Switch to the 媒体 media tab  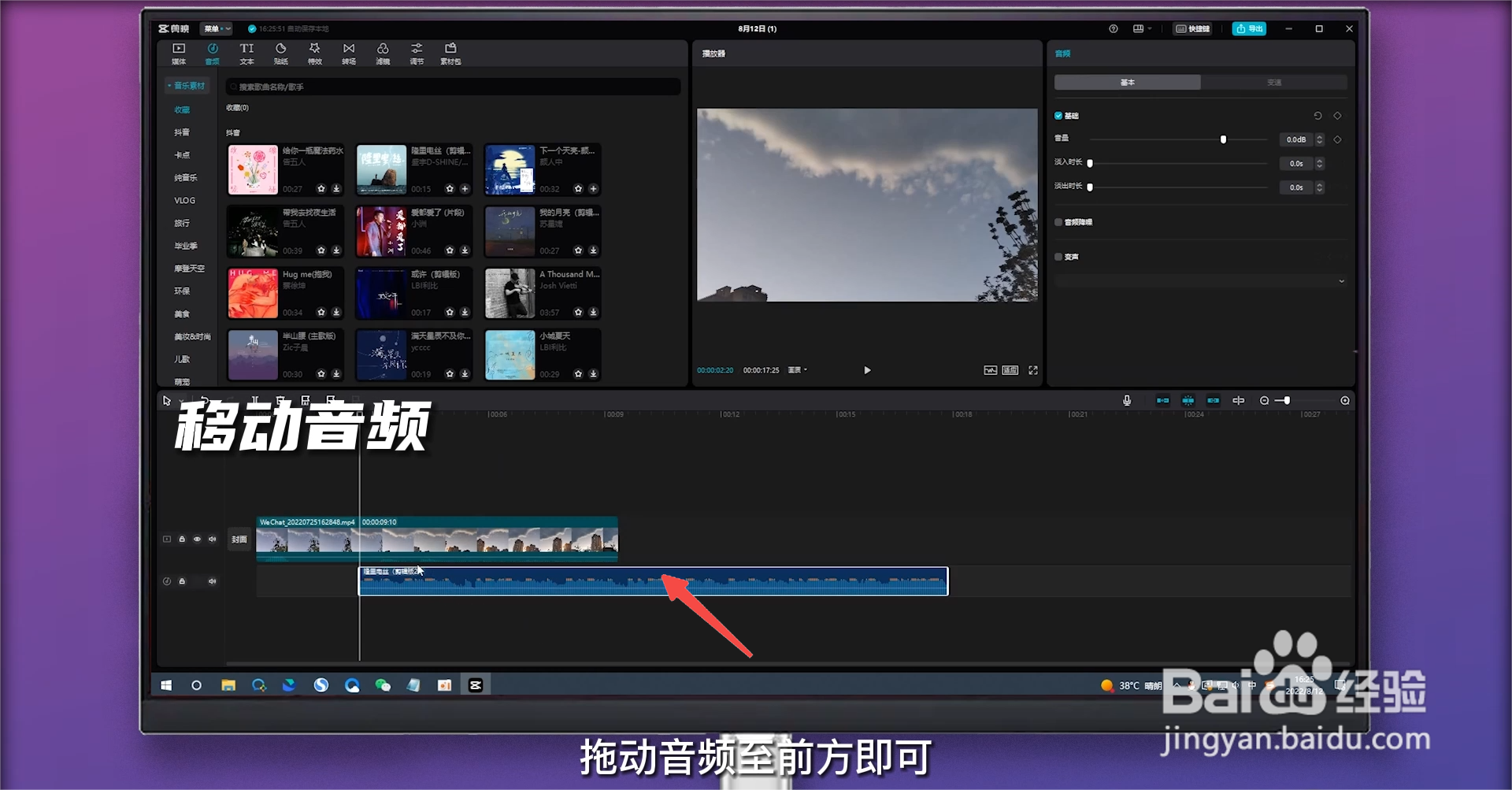177,53
